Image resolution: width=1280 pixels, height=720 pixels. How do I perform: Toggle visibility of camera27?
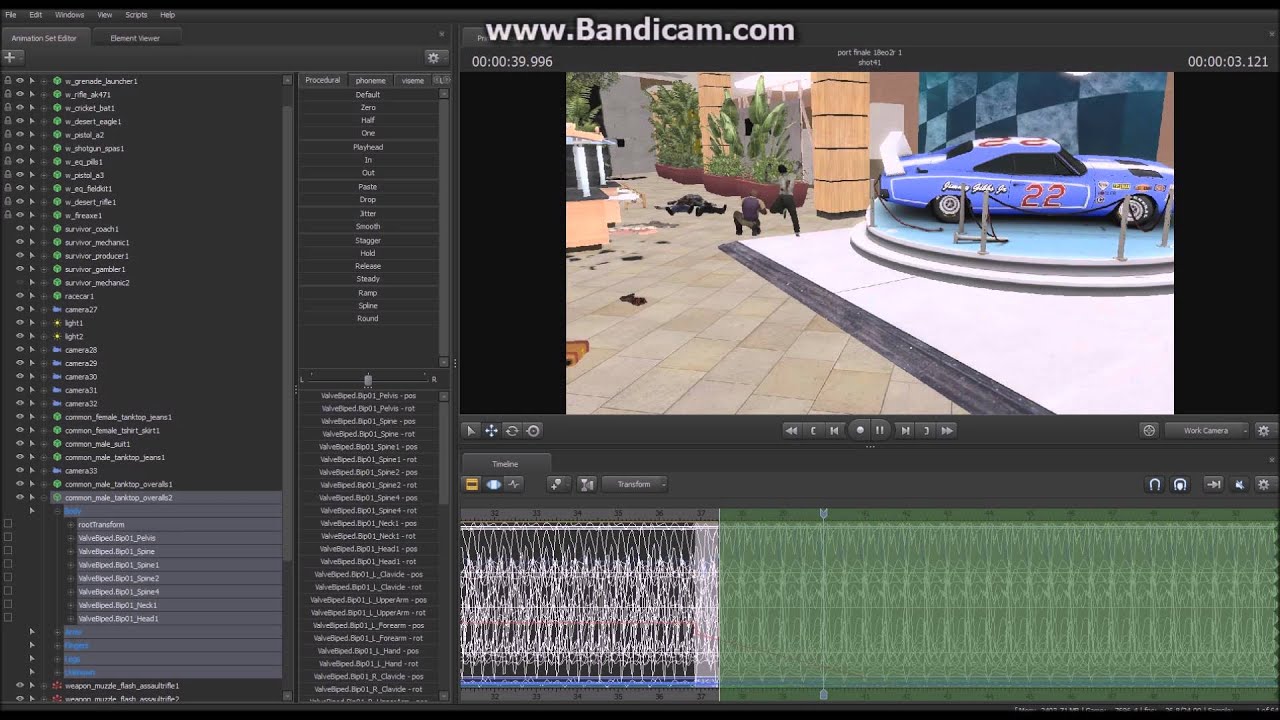pos(19,310)
